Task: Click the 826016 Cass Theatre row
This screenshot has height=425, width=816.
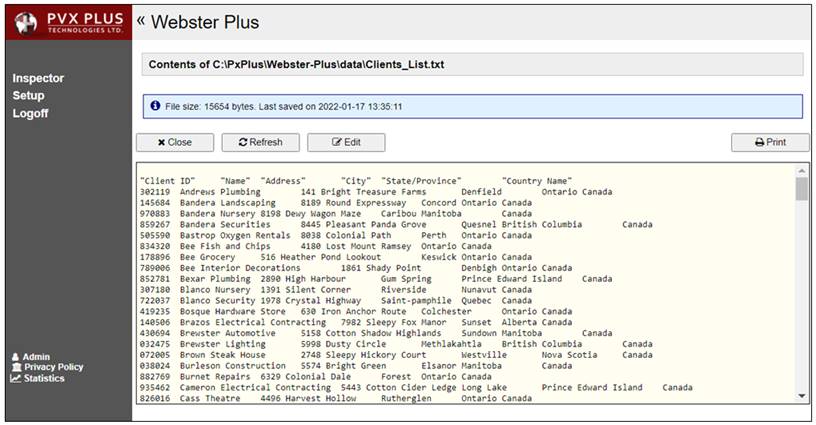Action: [336, 398]
